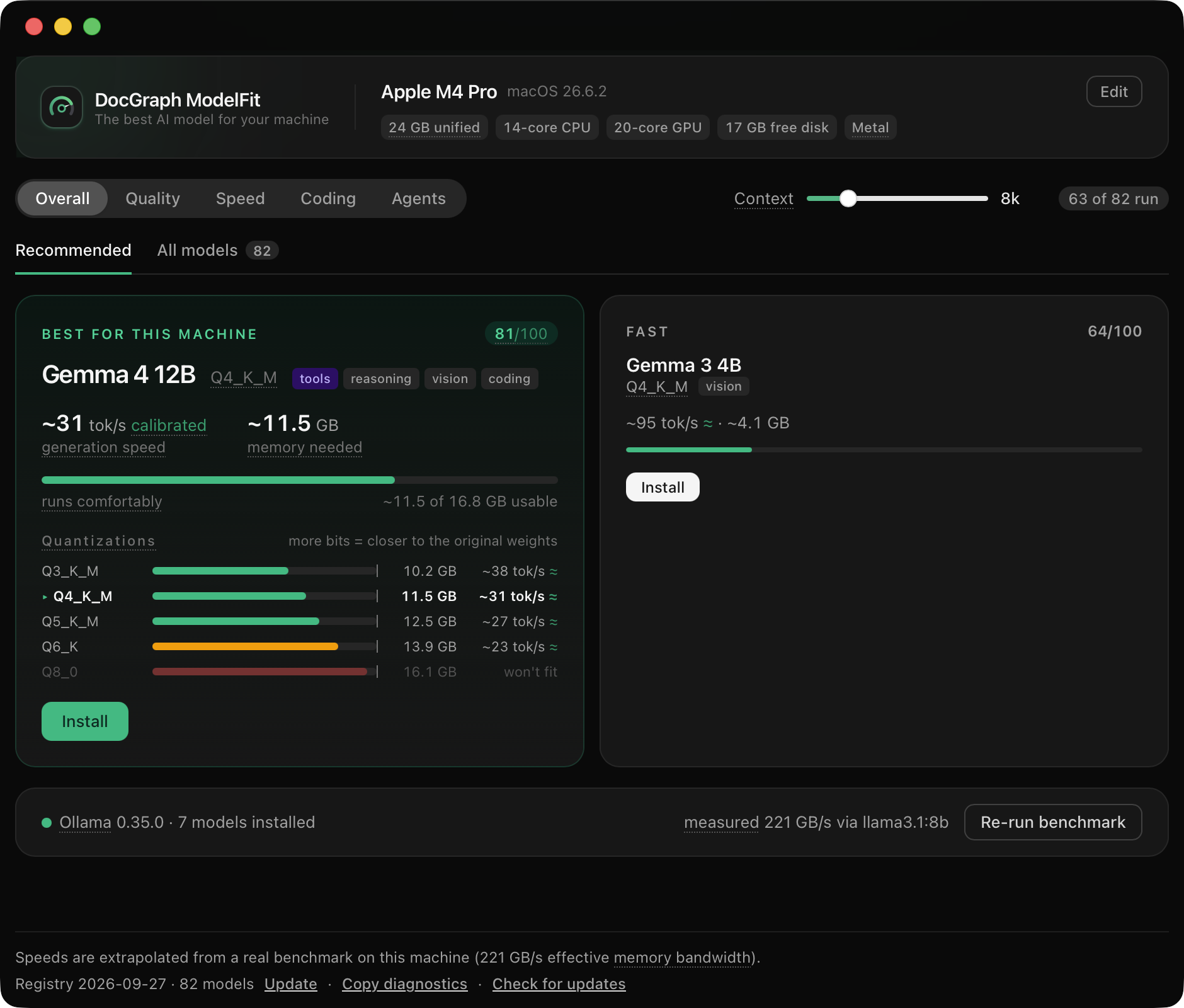Select the Q6_K quantization row
1184x1008 pixels.
[300, 646]
